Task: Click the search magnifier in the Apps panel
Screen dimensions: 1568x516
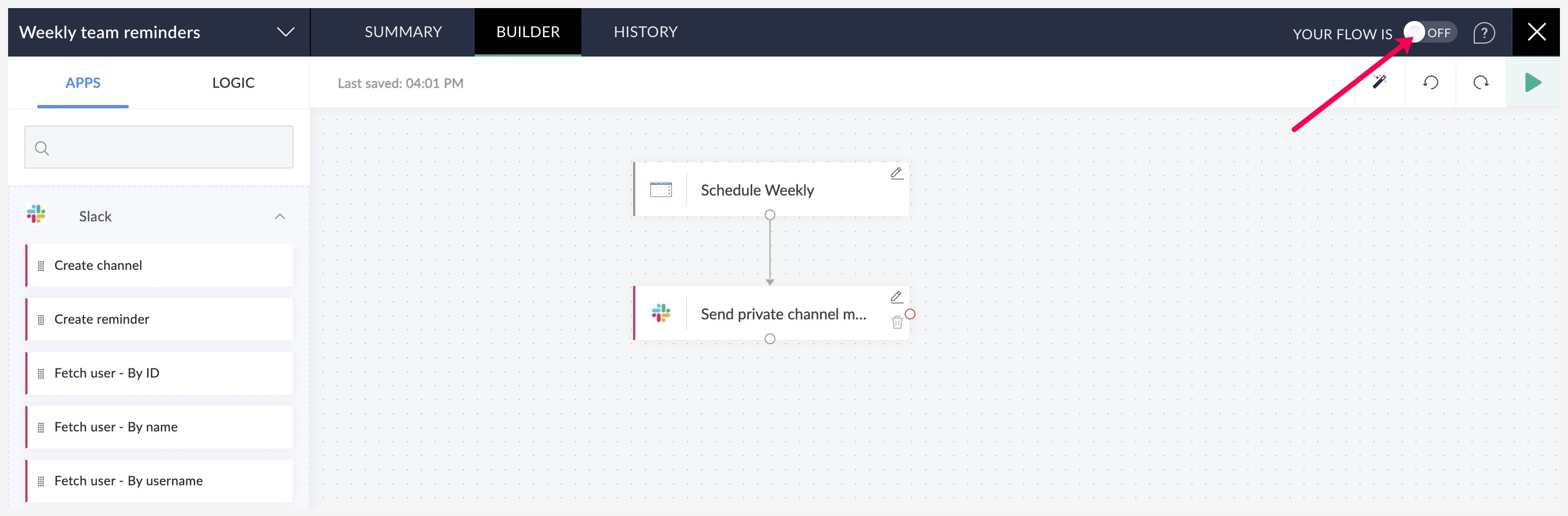Action: [42, 148]
